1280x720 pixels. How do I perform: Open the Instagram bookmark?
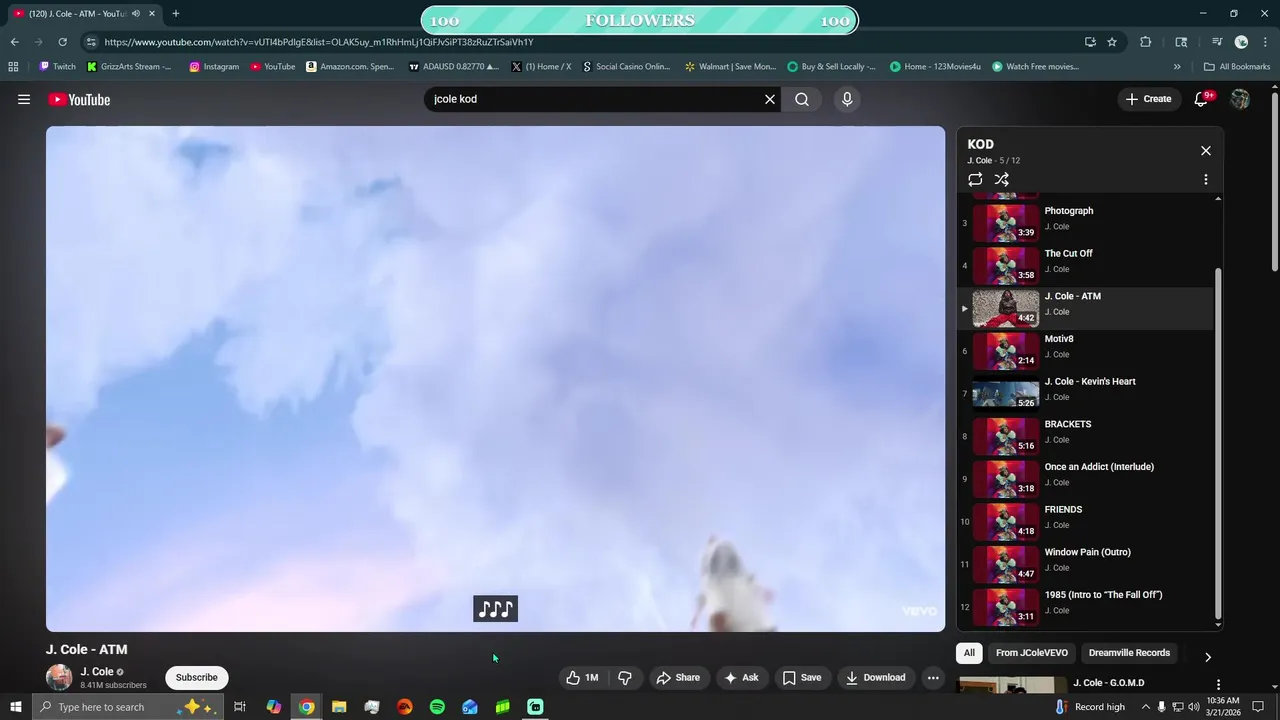pos(214,67)
